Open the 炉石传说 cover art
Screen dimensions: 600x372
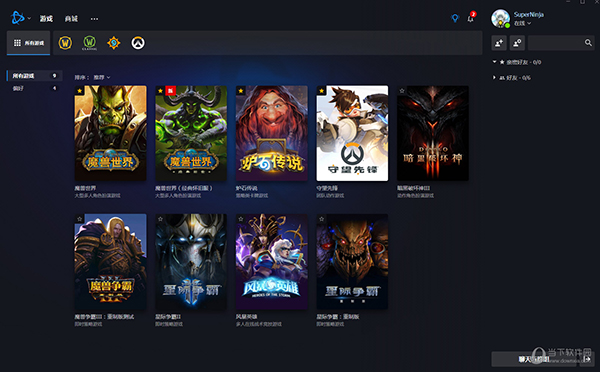272,133
